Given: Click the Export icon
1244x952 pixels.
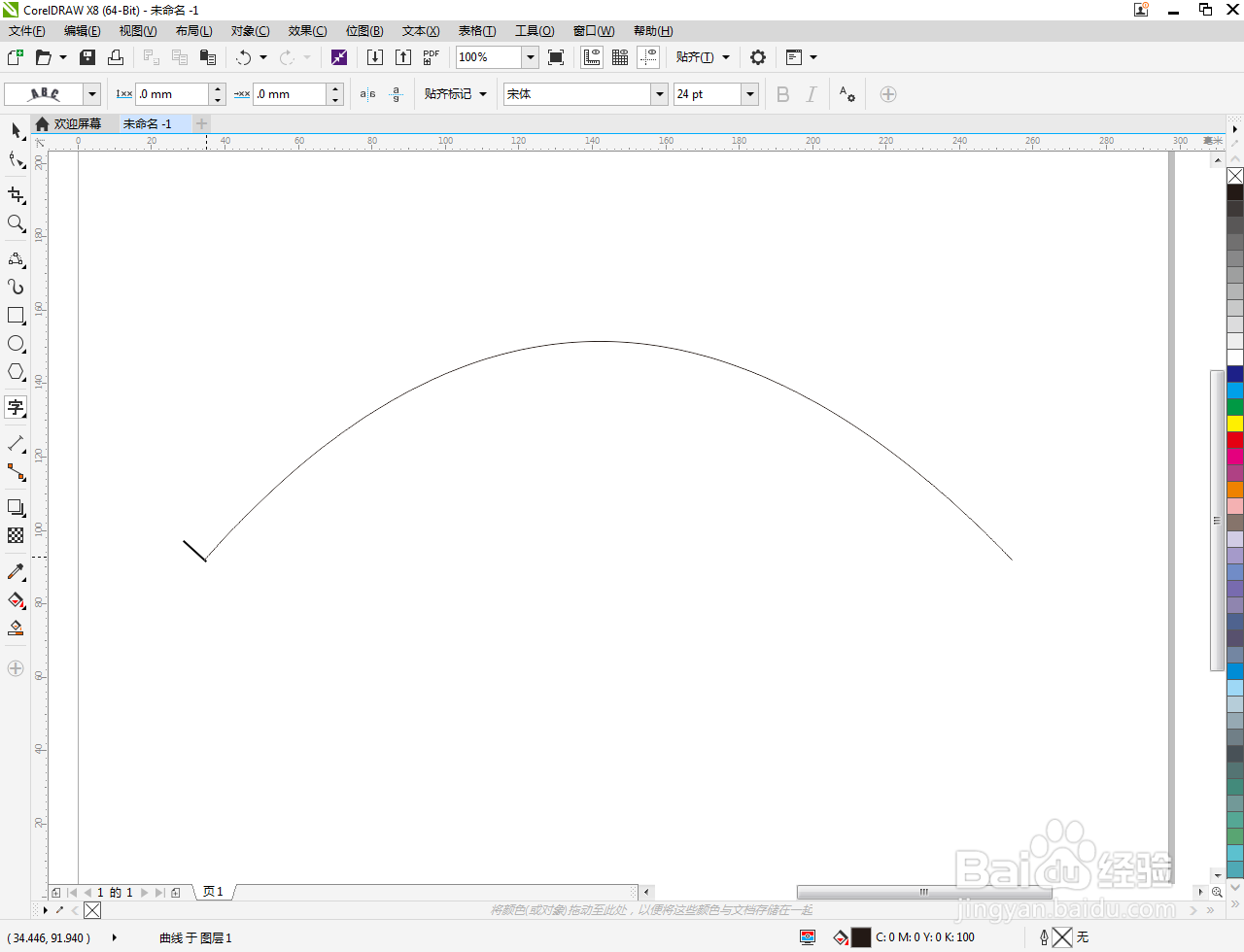Looking at the screenshot, I should pyautogui.click(x=403, y=57).
